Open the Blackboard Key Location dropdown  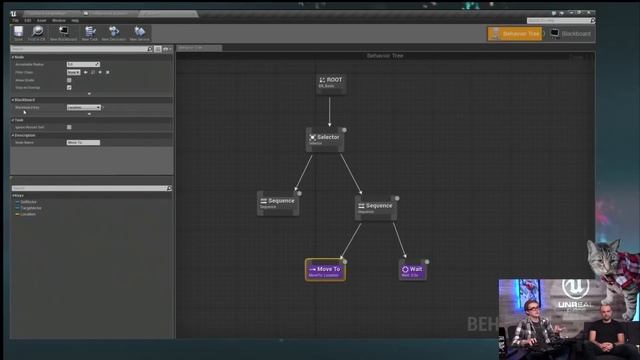pyautogui.click(x=84, y=107)
